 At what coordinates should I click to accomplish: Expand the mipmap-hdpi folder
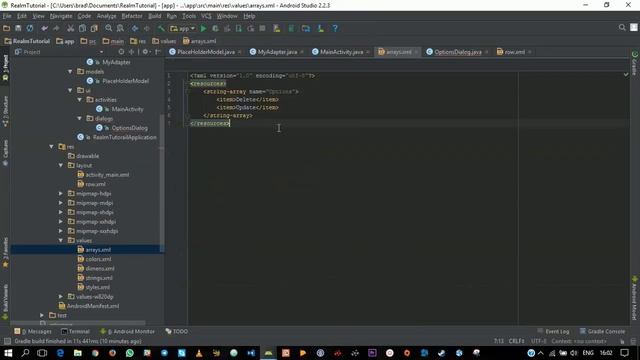61,194
